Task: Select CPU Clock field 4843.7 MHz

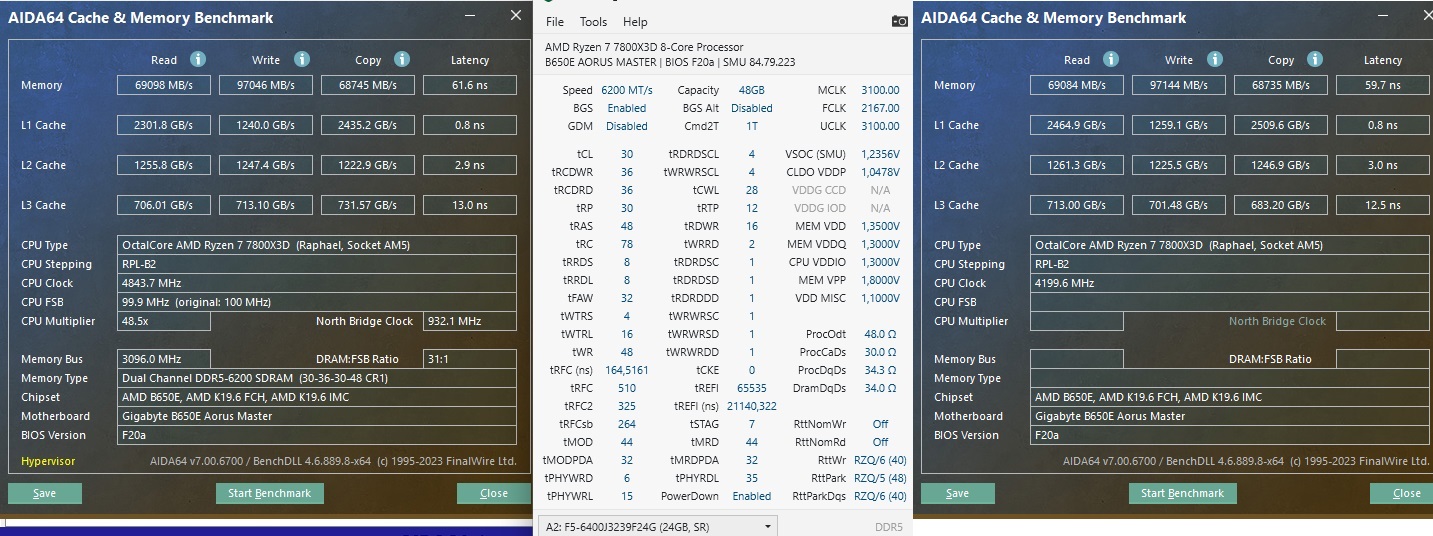Action: (318, 283)
